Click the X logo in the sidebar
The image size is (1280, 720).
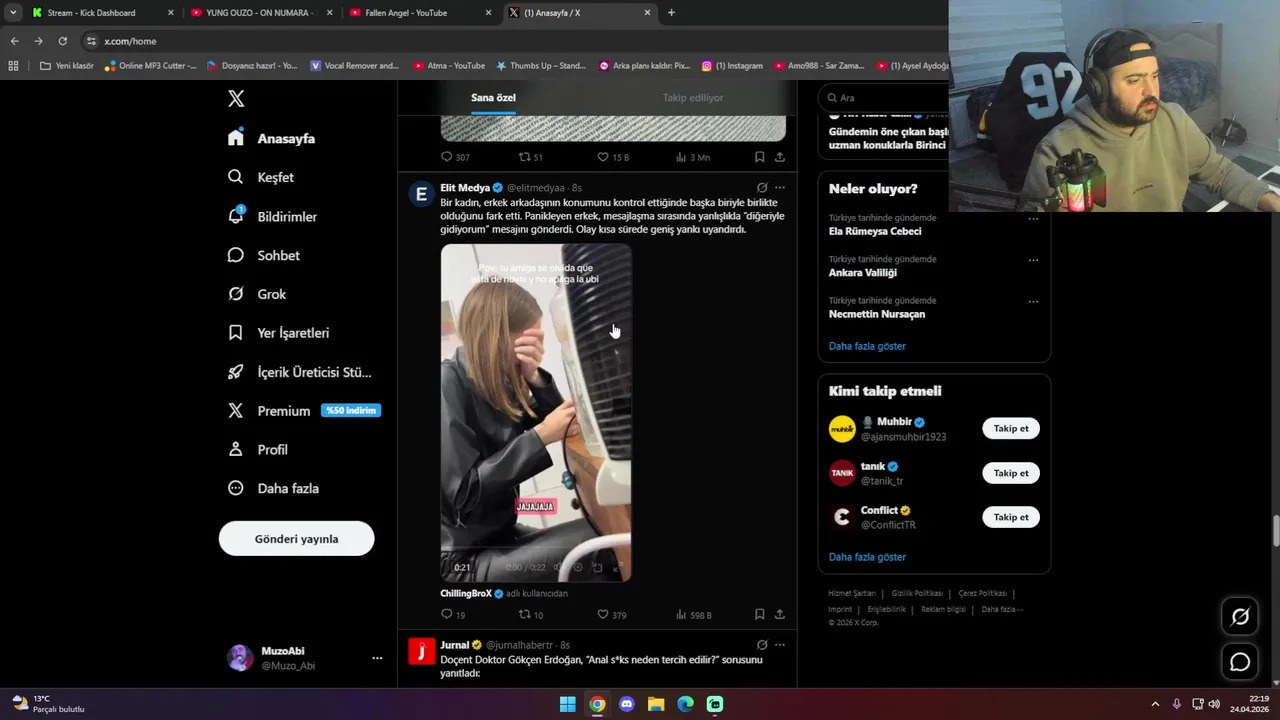pos(236,98)
